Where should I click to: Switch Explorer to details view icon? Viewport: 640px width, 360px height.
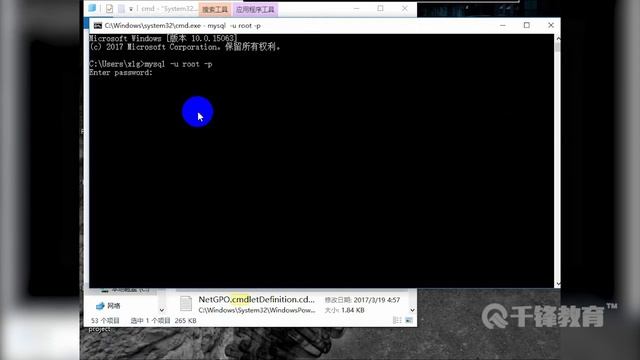tap(397, 320)
